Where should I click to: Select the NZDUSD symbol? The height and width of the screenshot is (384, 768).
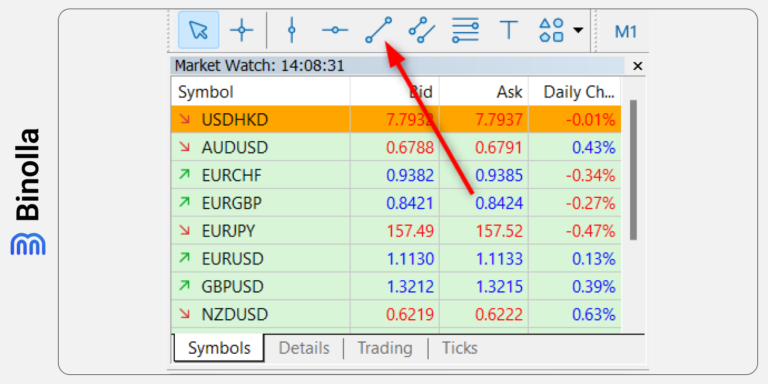pyautogui.click(x=235, y=314)
